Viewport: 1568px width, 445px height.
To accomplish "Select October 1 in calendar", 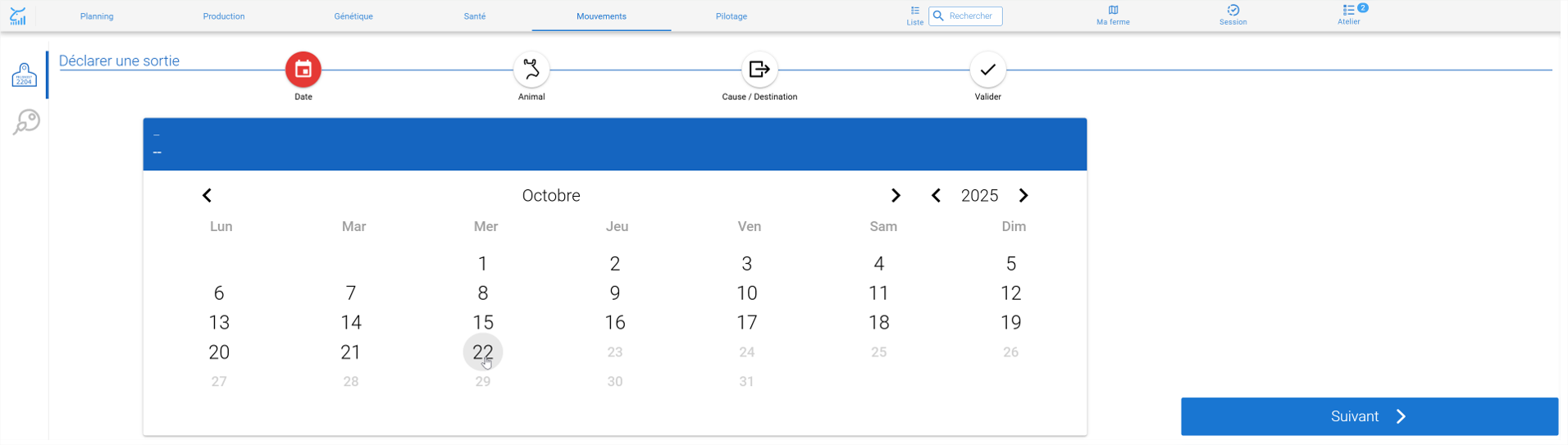I will pyautogui.click(x=483, y=263).
